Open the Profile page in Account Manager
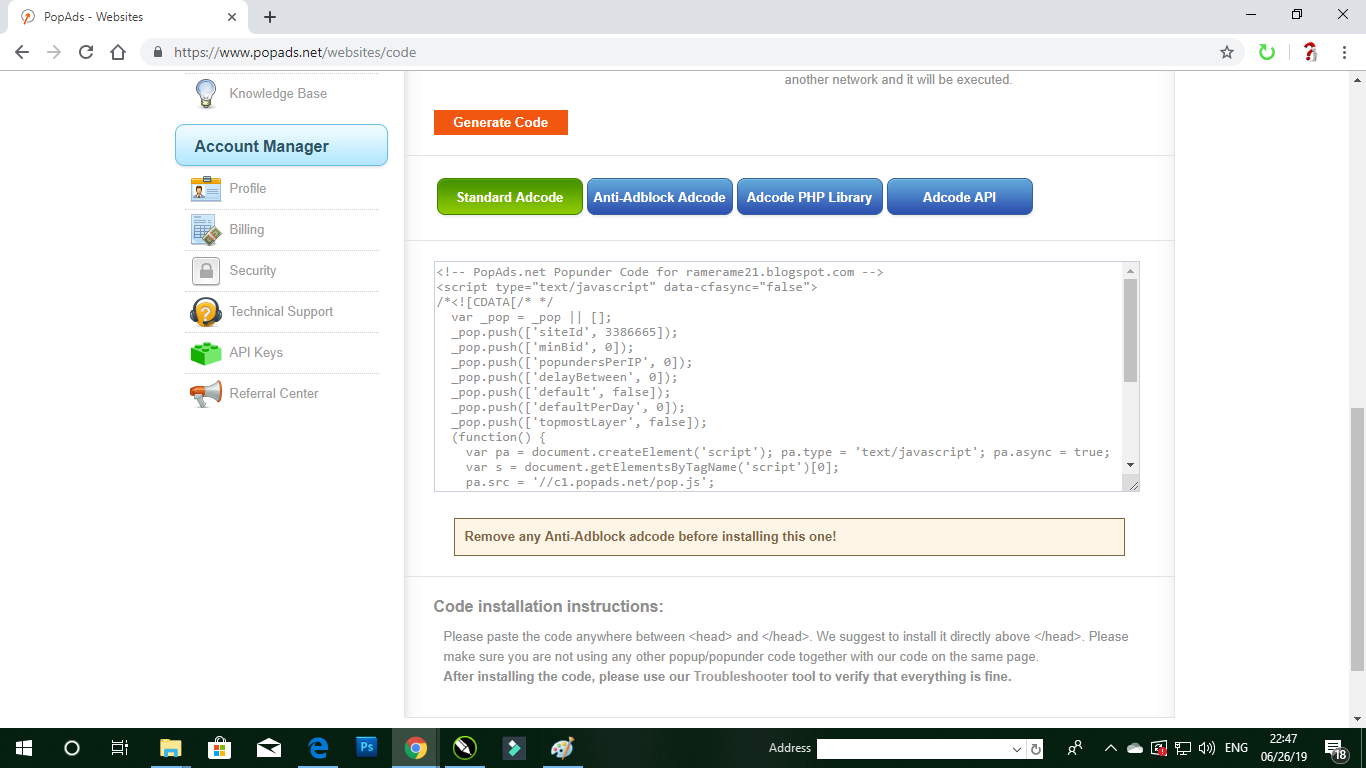1366x768 pixels. point(247,188)
